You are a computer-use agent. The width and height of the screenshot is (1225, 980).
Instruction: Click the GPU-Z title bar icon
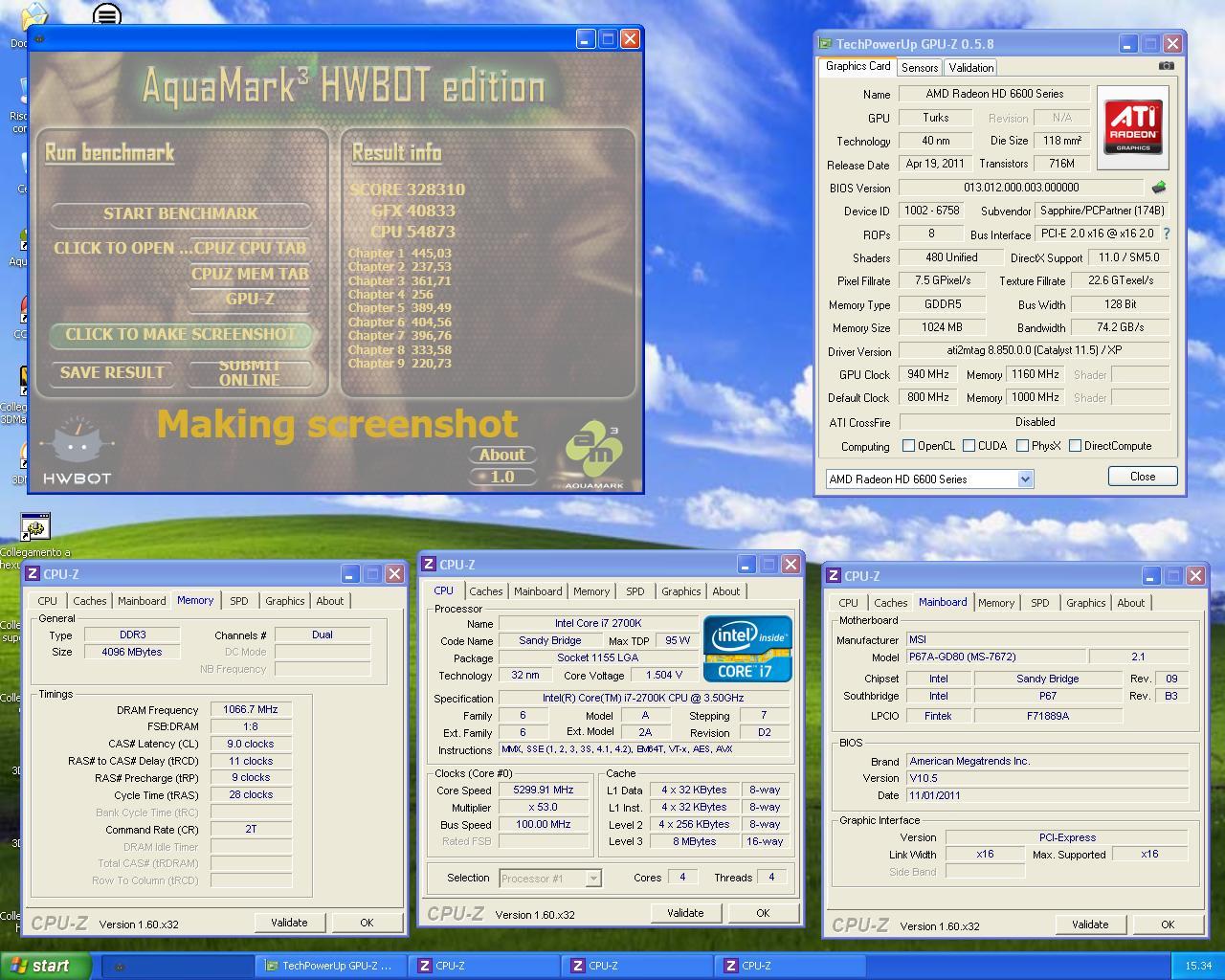[x=825, y=44]
